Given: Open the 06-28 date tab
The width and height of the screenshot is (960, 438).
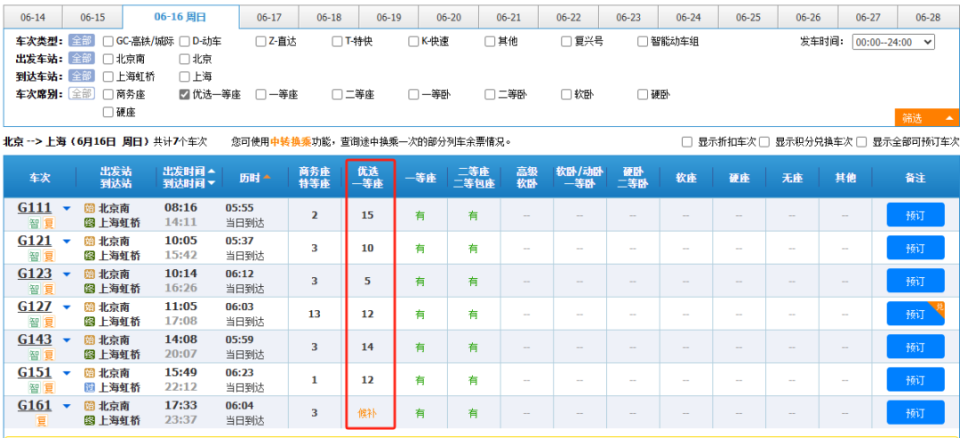Looking at the screenshot, I should (928, 17).
